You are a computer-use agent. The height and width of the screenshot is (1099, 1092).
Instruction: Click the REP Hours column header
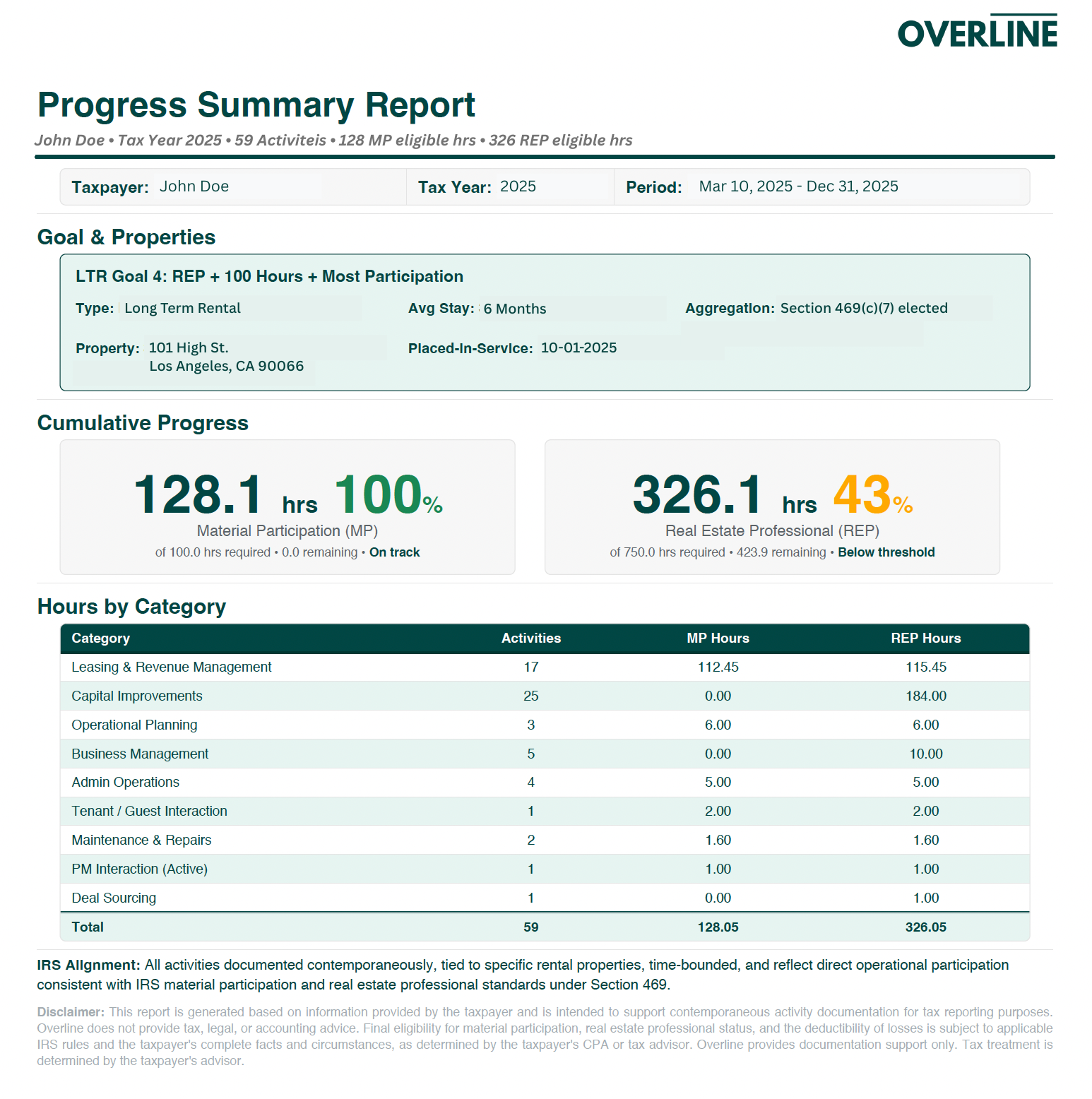click(925, 638)
